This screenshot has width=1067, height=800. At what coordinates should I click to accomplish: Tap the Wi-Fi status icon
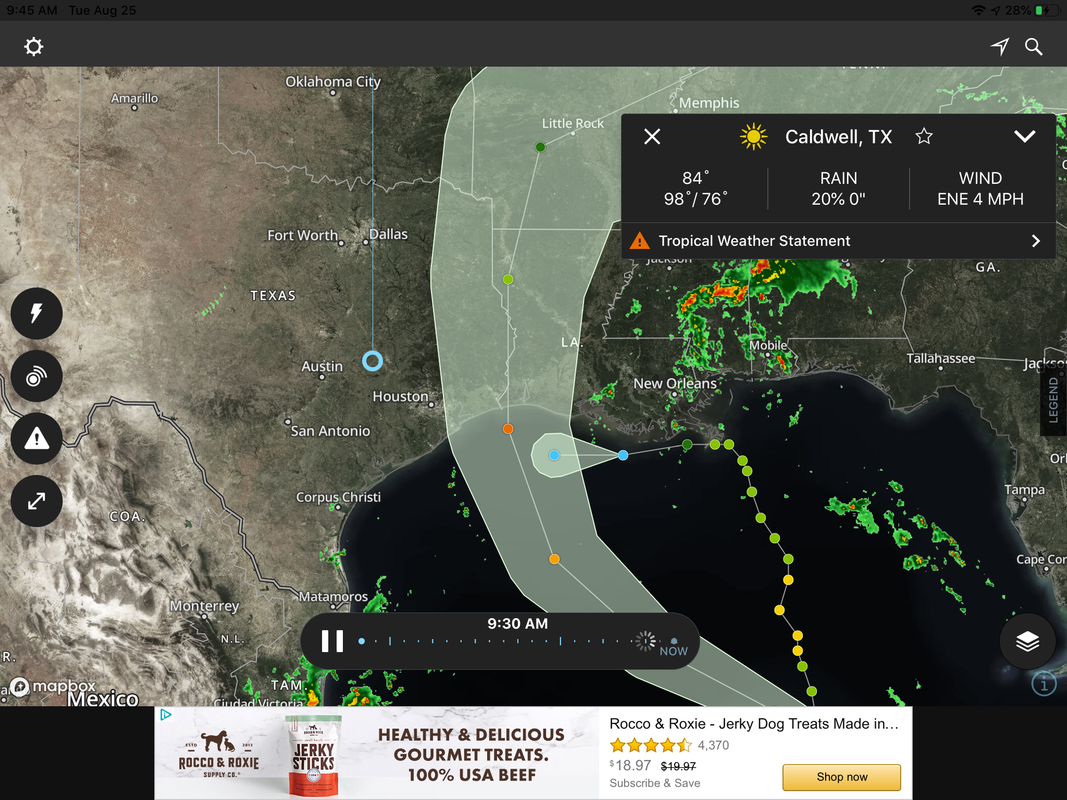[x=978, y=10]
